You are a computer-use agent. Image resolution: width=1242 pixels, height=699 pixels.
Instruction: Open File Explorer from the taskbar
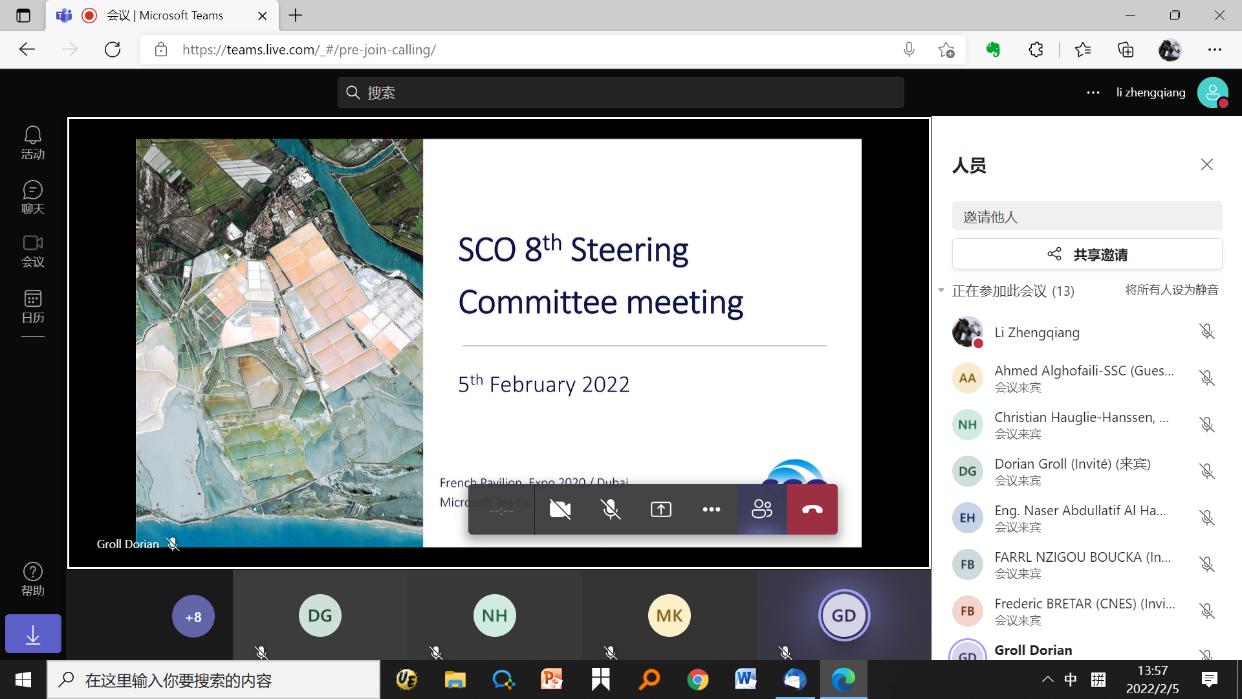[x=455, y=680]
